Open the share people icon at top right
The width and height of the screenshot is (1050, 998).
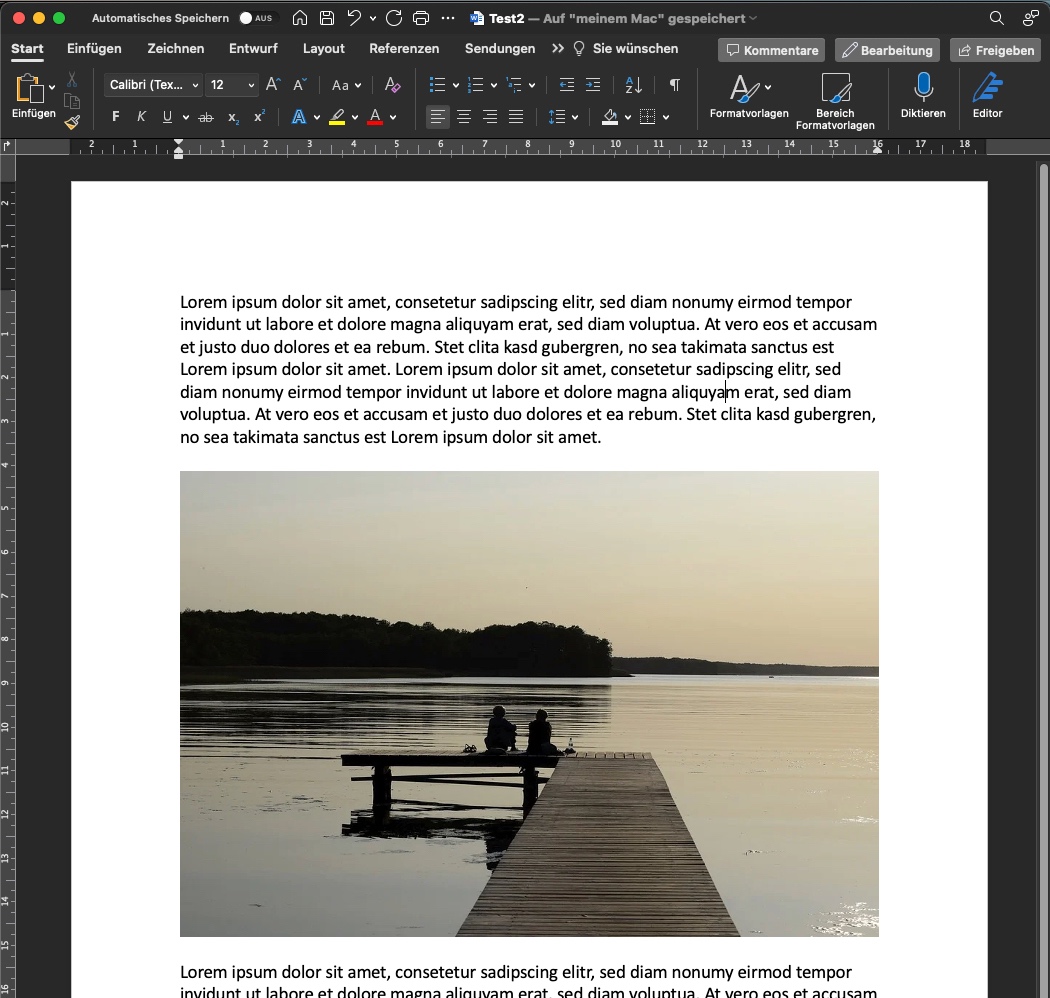(1030, 18)
